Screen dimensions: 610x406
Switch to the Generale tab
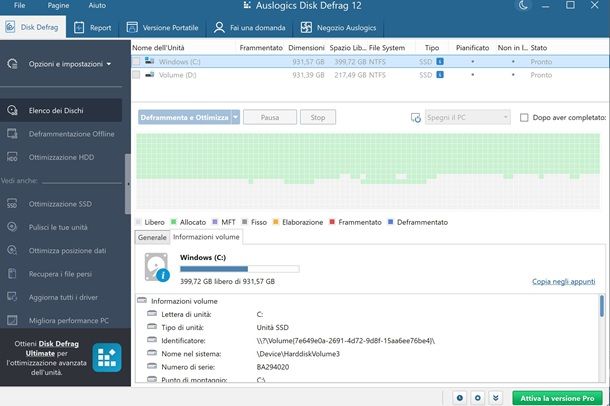(152, 238)
